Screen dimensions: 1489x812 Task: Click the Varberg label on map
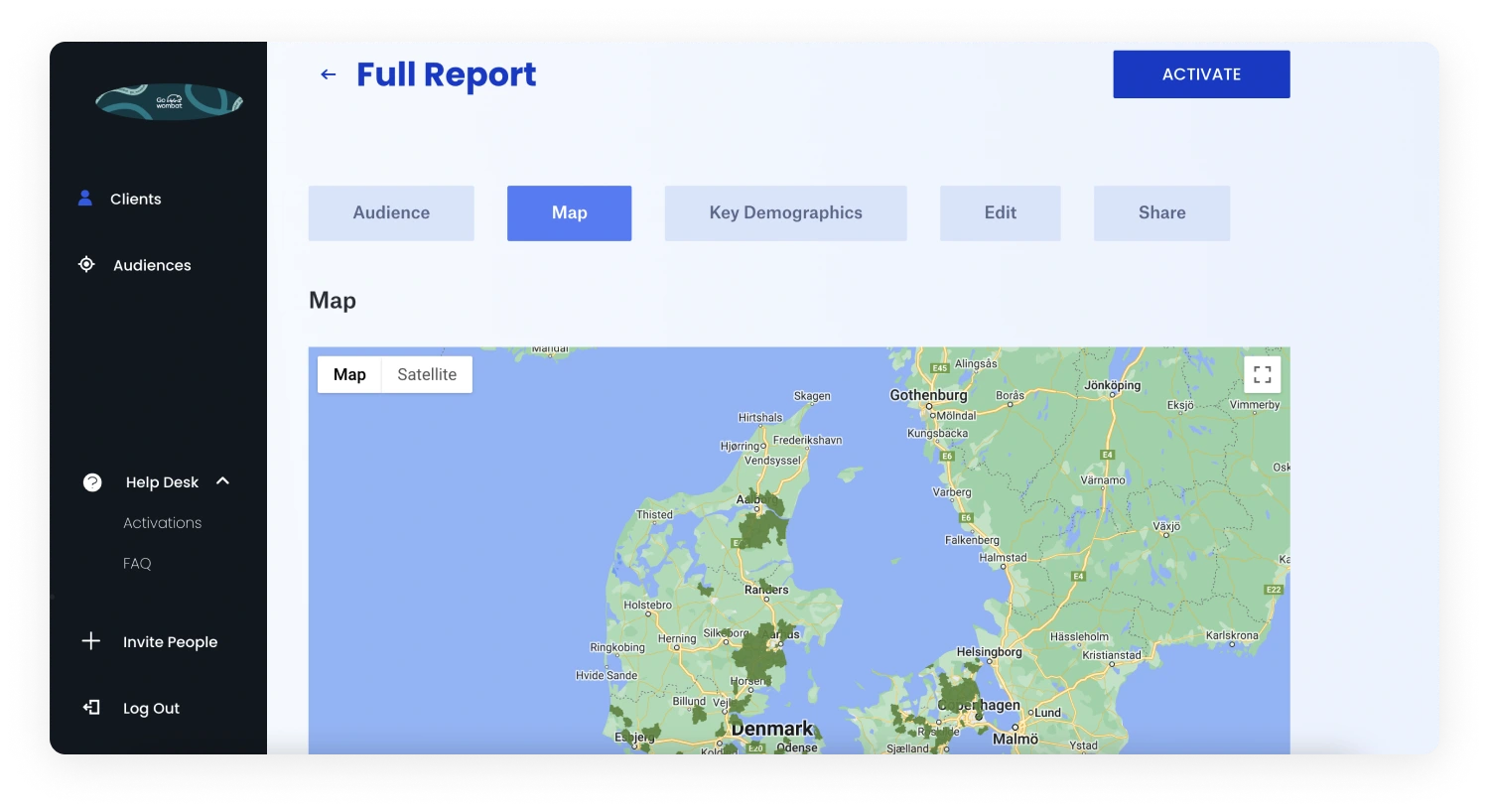coord(952,492)
